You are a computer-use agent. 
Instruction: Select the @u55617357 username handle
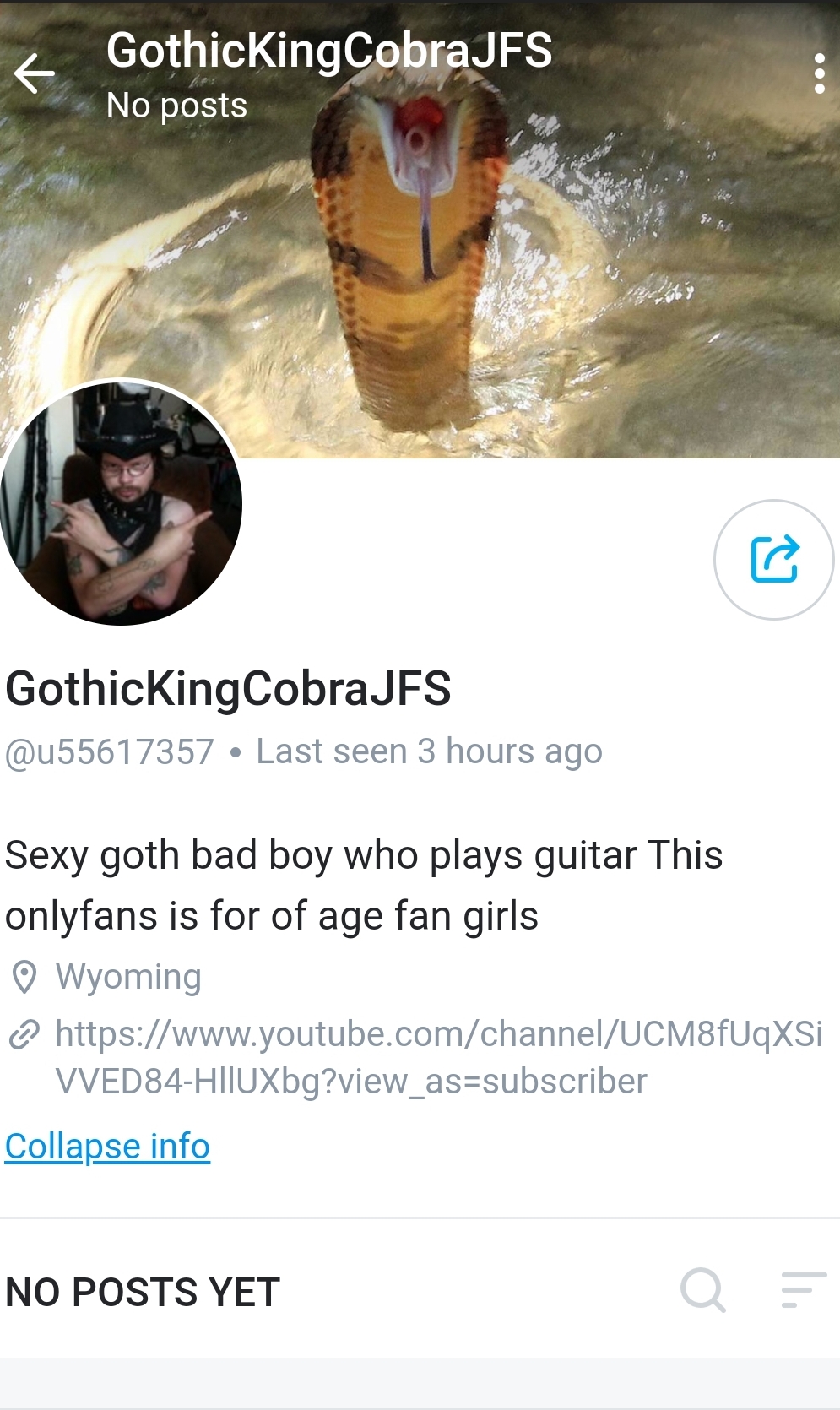pyautogui.click(x=110, y=751)
